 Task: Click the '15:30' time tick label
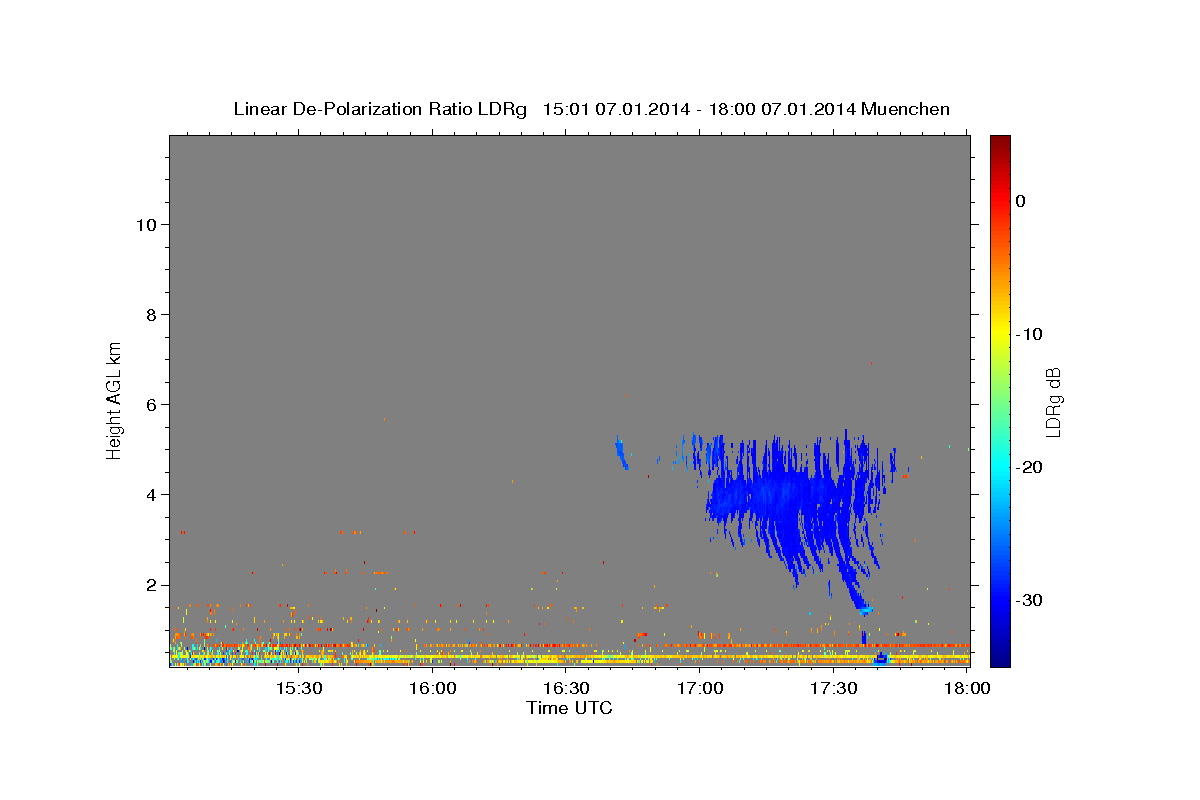click(298, 689)
